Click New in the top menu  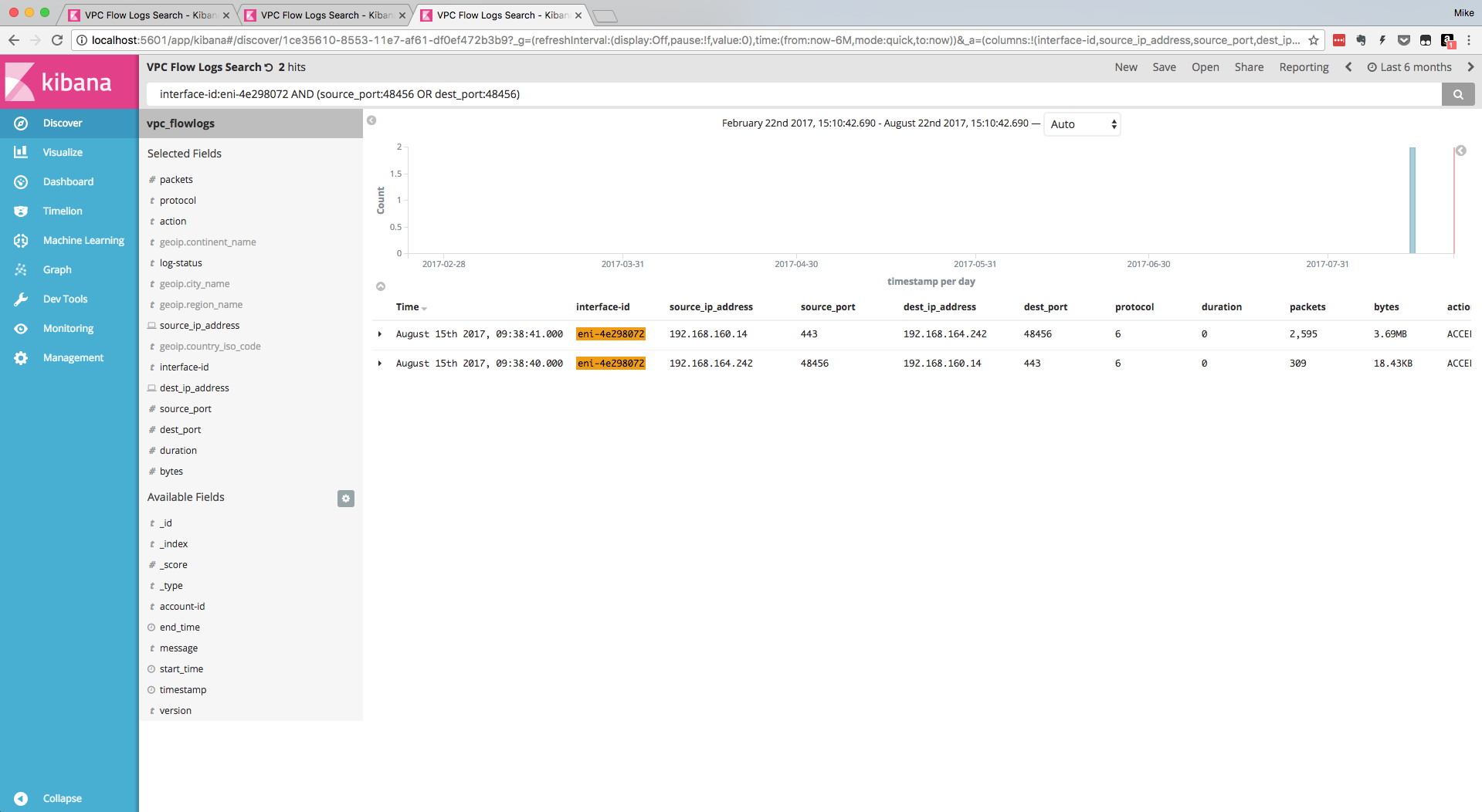[x=1126, y=67]
